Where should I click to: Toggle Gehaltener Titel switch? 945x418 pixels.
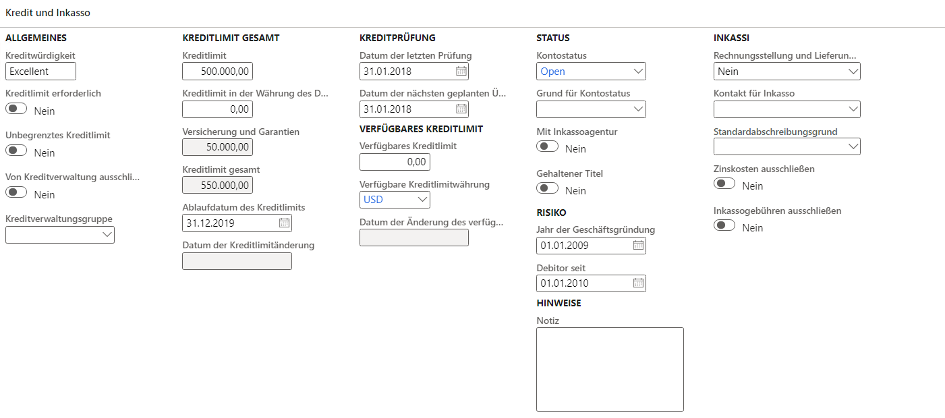[x=548, y=189]
